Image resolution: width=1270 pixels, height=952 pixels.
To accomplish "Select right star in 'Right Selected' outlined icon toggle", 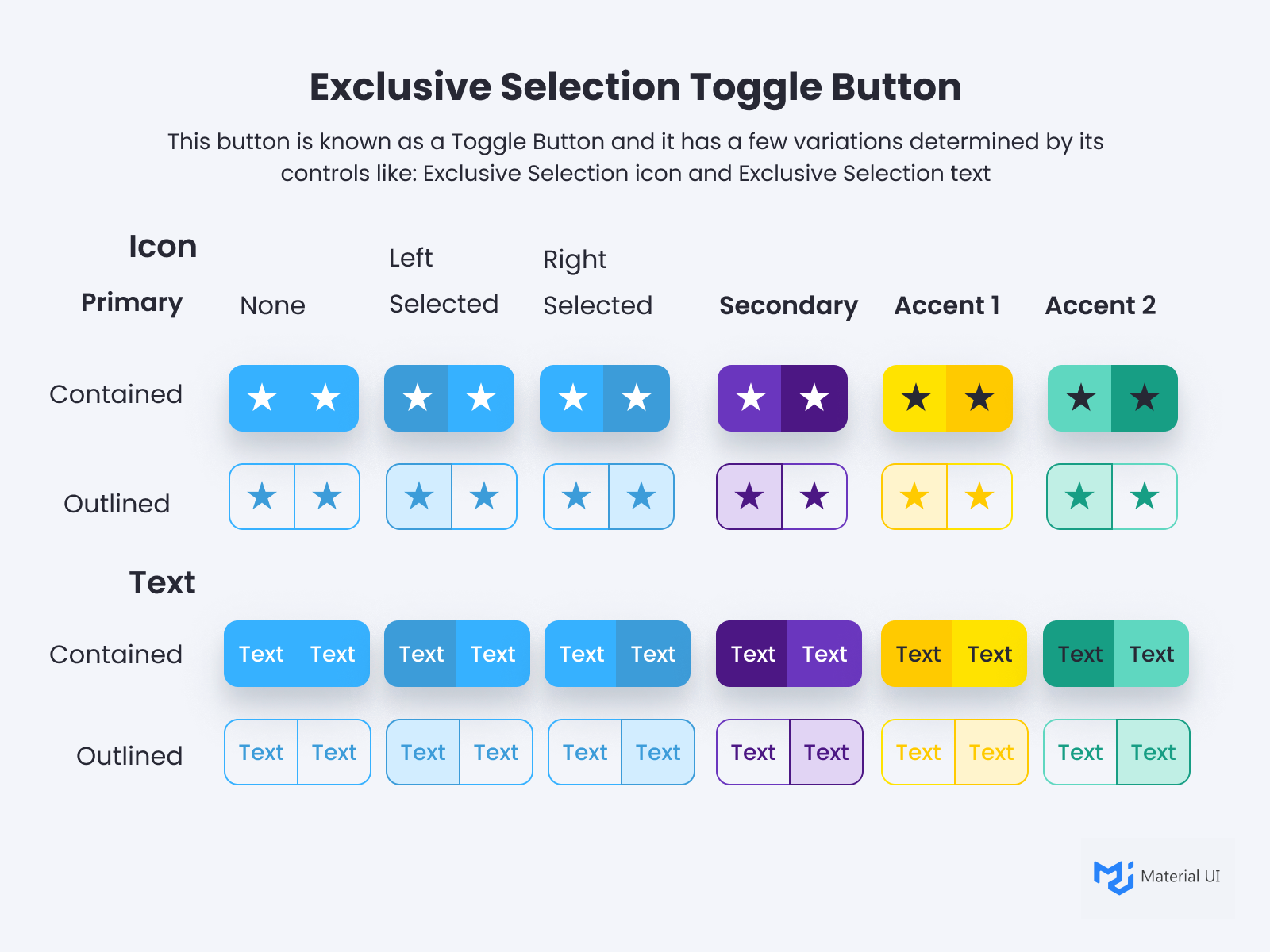I will (x=641, y=497).
